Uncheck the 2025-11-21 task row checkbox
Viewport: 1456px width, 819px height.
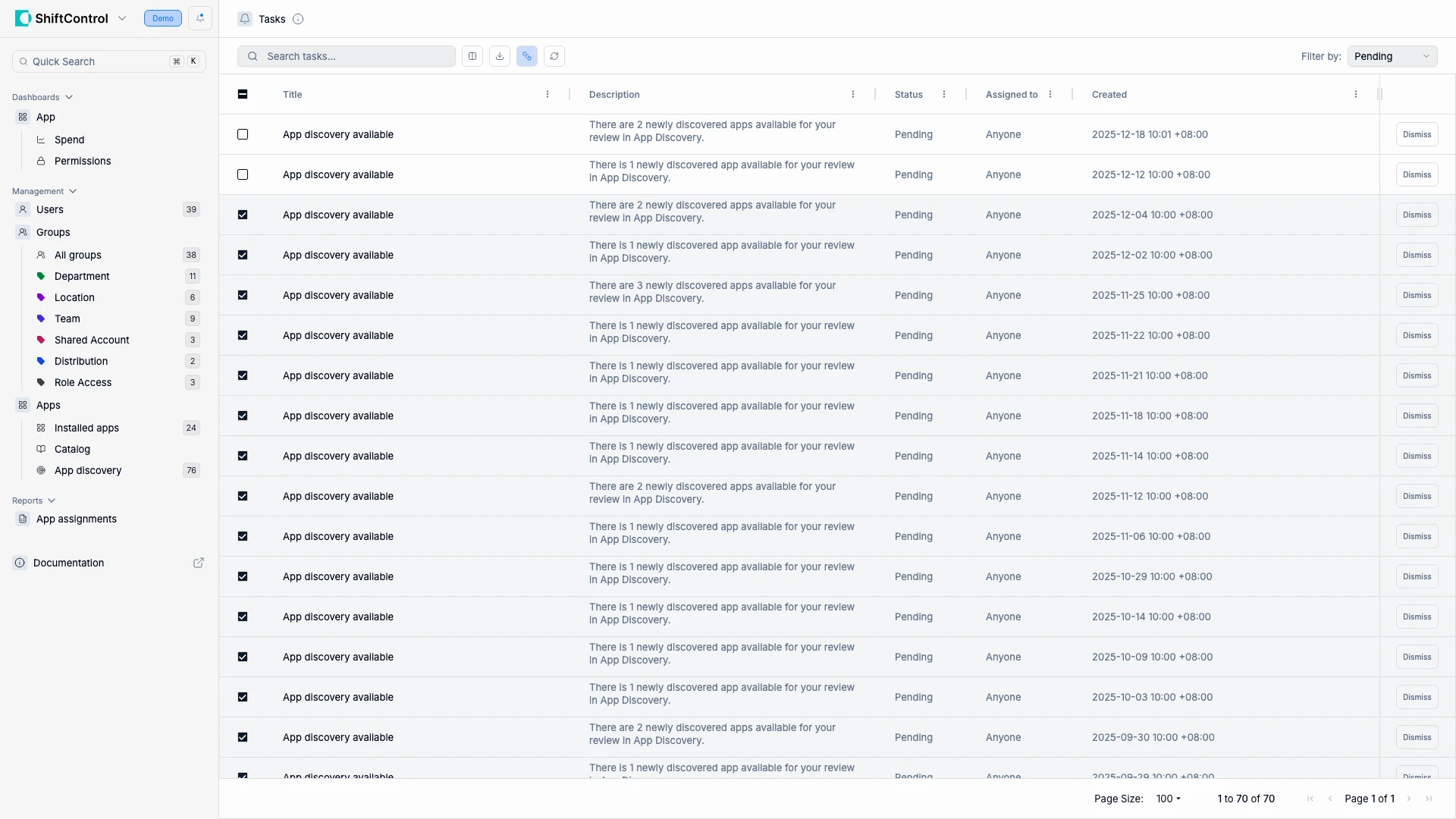243,375
